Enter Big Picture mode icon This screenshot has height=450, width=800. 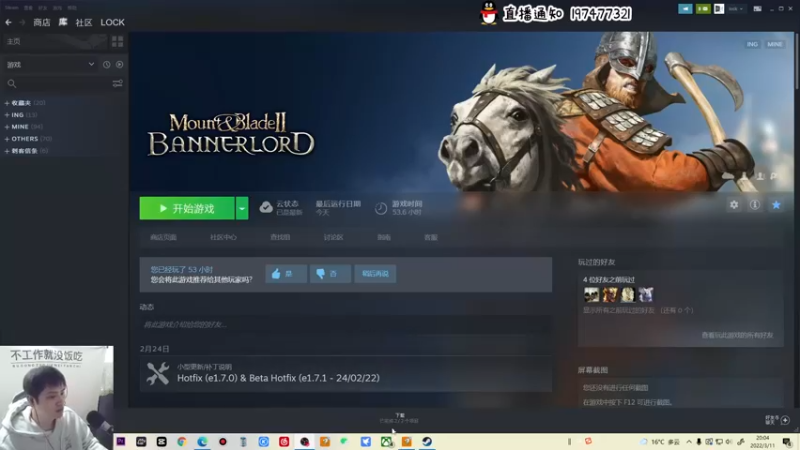(x=757, y=9)
